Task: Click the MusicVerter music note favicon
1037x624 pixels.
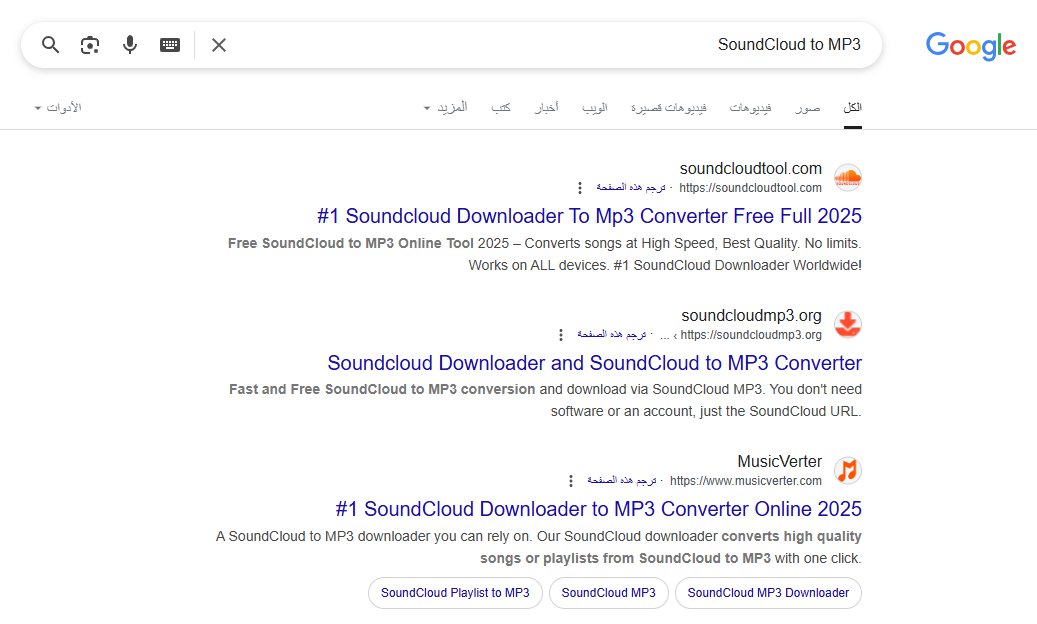Action: [x=847, y=470]
